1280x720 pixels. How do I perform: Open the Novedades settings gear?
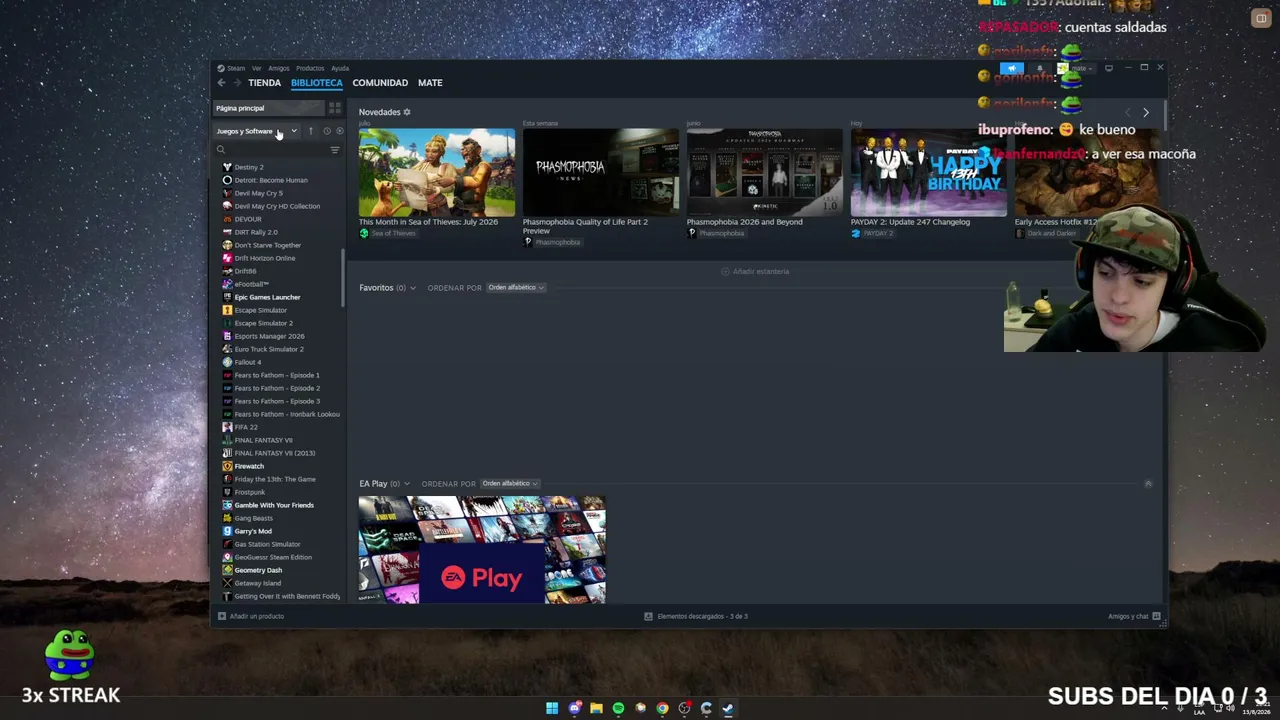click(x=407, y=112)
